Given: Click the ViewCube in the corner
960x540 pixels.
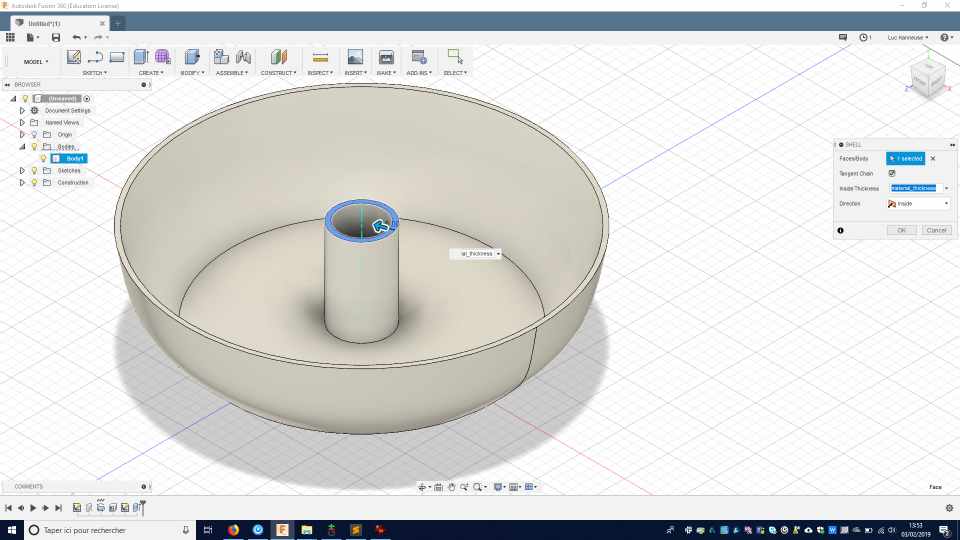Looking at the screenshot, I should (x=928, y=78).
